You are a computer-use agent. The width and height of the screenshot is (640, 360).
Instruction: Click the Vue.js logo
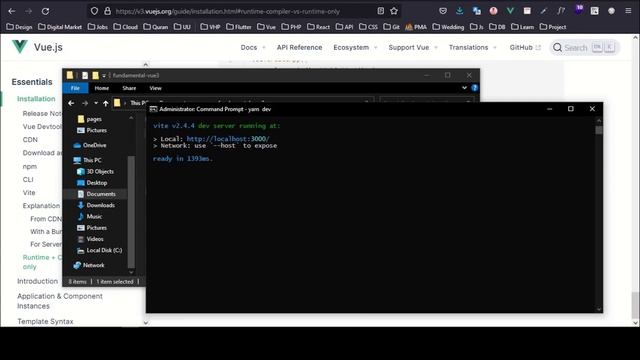point(20,47)
